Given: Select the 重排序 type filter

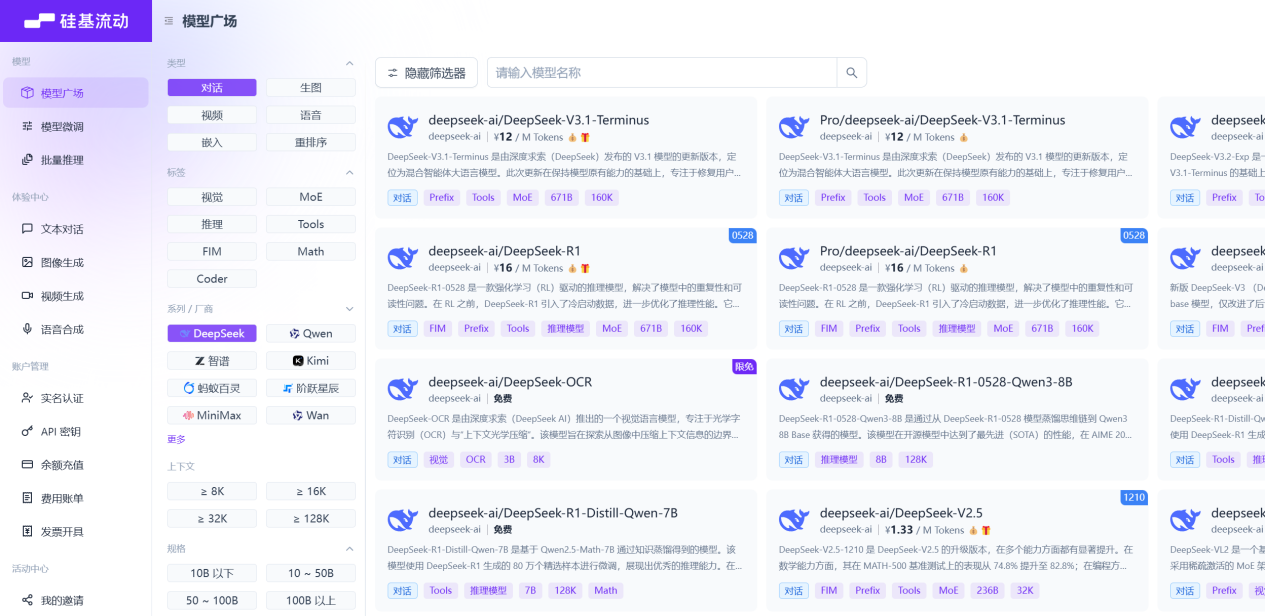Looking at the screenshot, I should (x=311, y=142).
